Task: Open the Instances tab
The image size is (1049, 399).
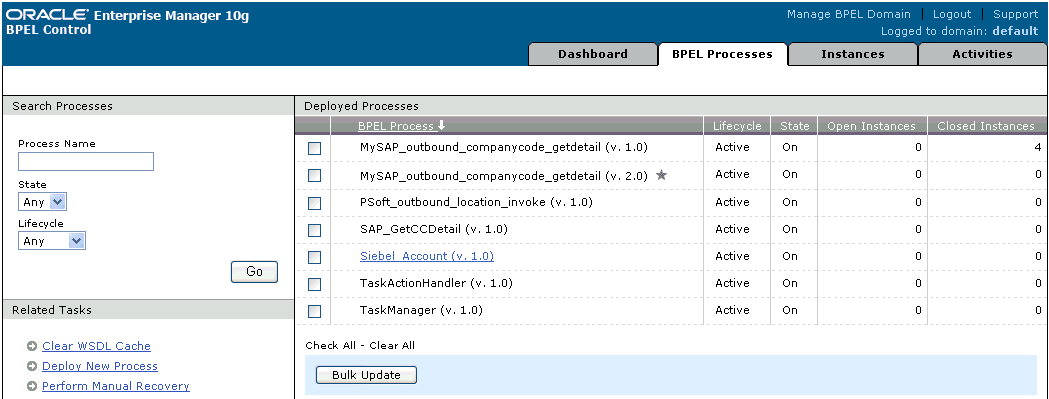Action: (852, 54)
